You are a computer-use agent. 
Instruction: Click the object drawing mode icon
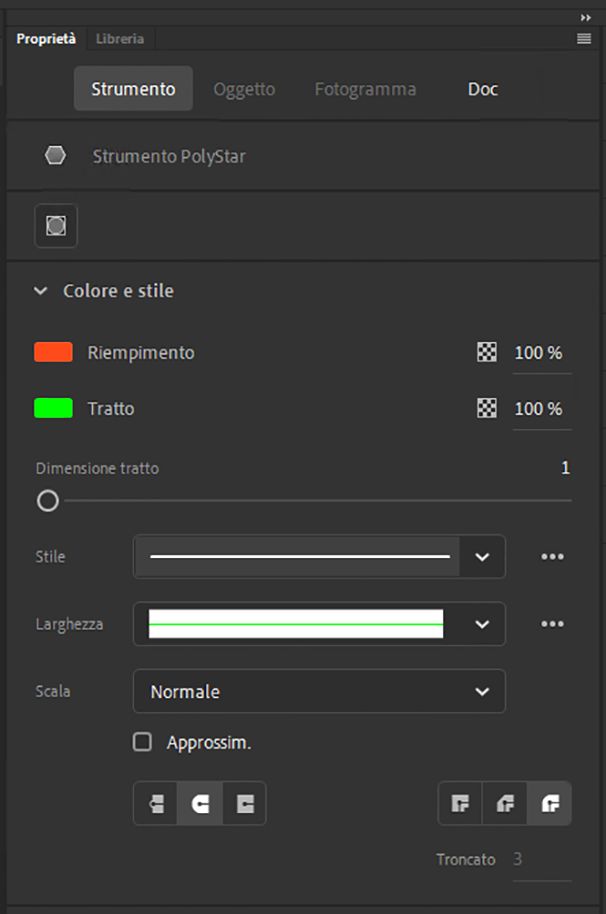(x=55, y=225)
